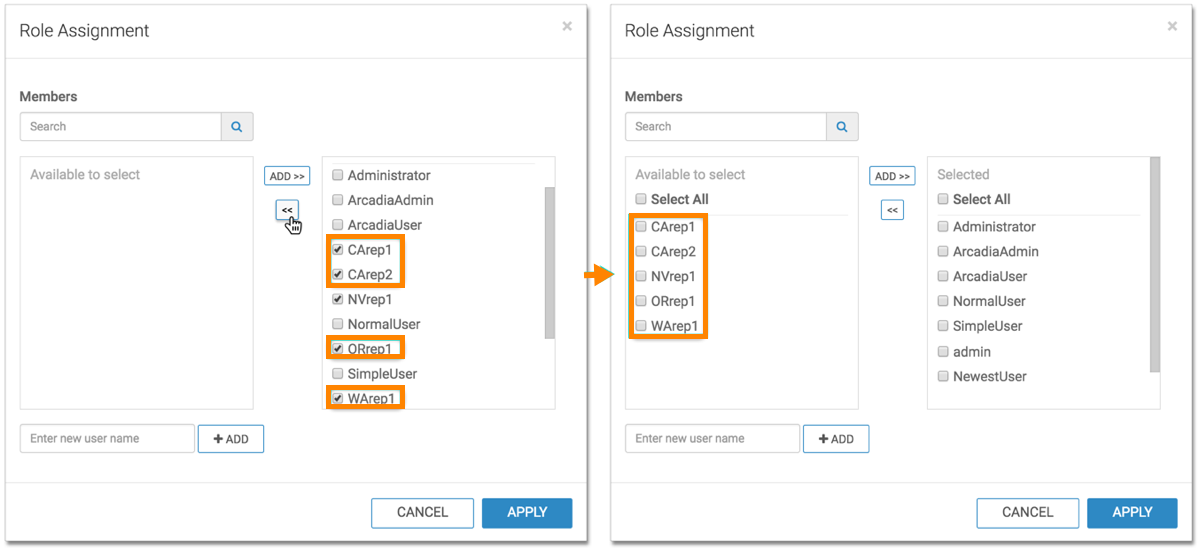Select the admin member checkbox

point(943,352)
